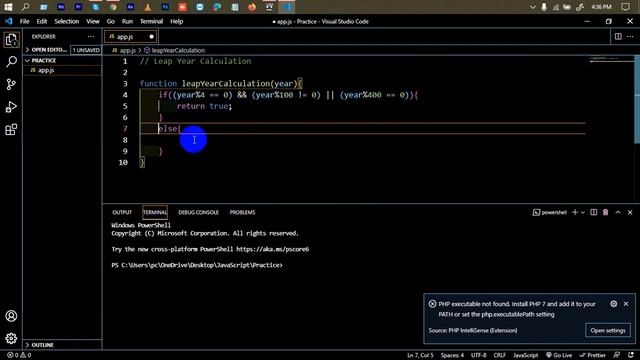
Task: Open the View menu
Action: [93, 21]
